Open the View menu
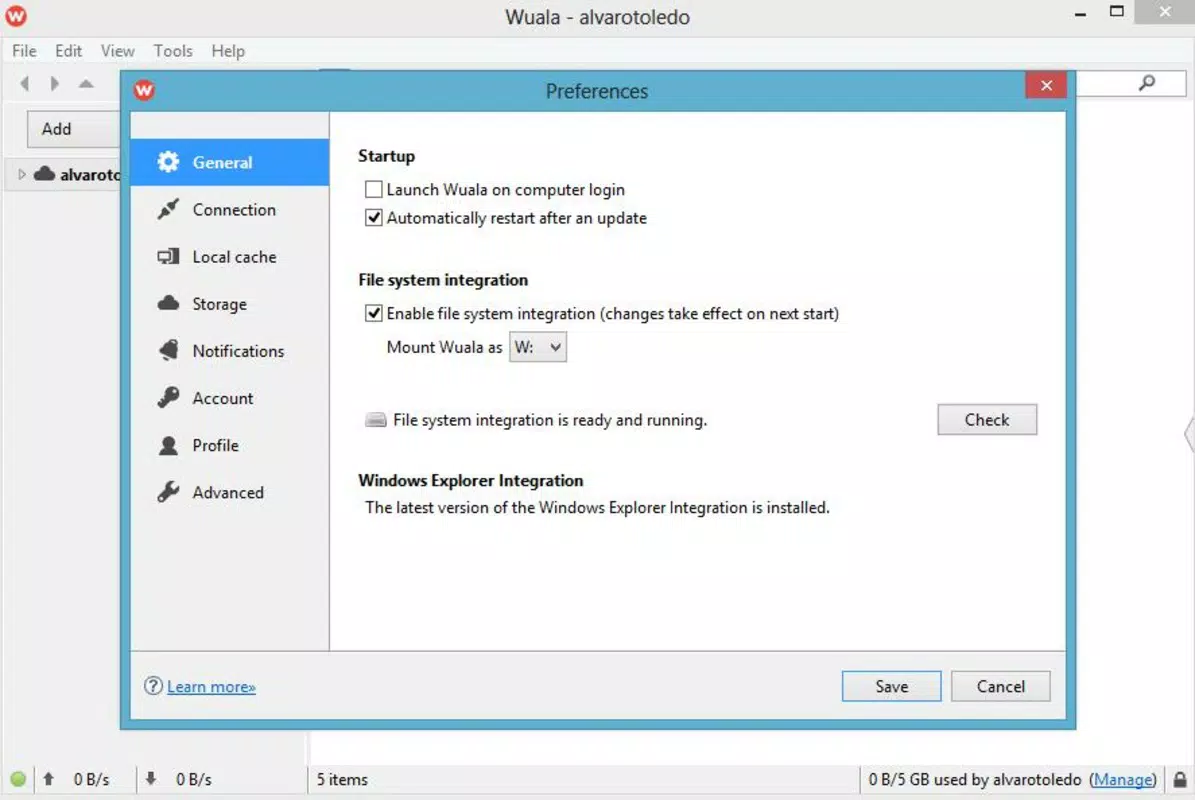The height and width of the screenshot is (800, 1195). click(117, 51)
